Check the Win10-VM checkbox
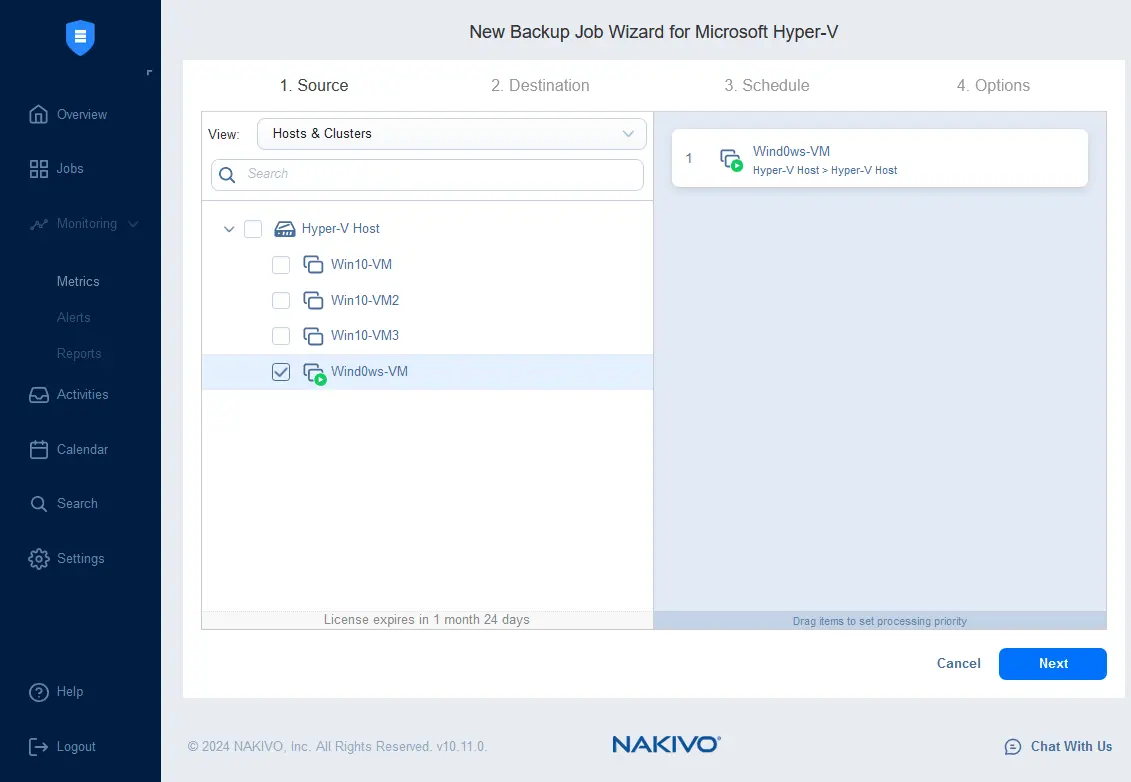The width and height of the screenshot is (1131, 782). (281, 265)
